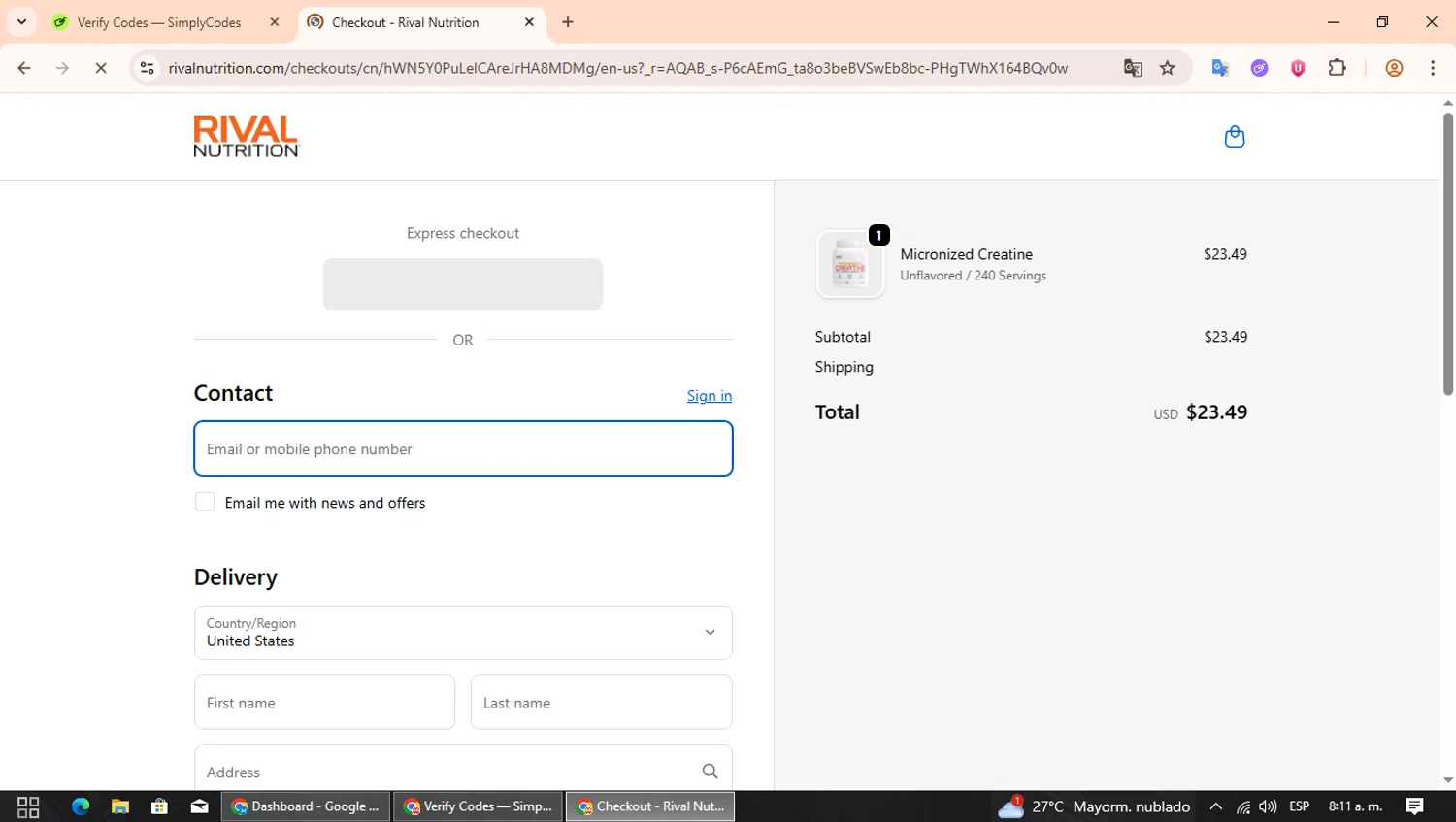
Task: Open Chrome three-dot menu
Action: coord(1433,68)
